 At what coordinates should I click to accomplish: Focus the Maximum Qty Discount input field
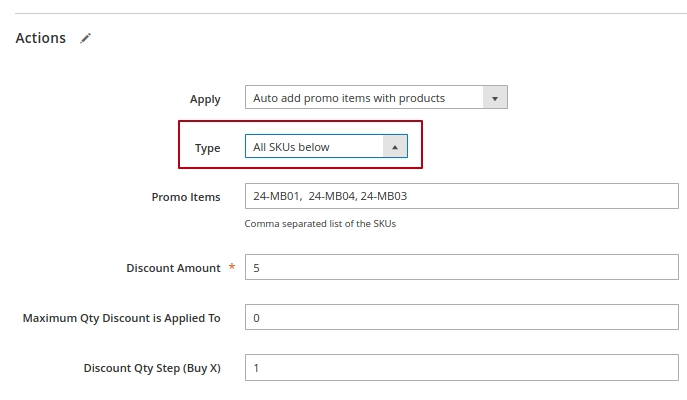461,318
